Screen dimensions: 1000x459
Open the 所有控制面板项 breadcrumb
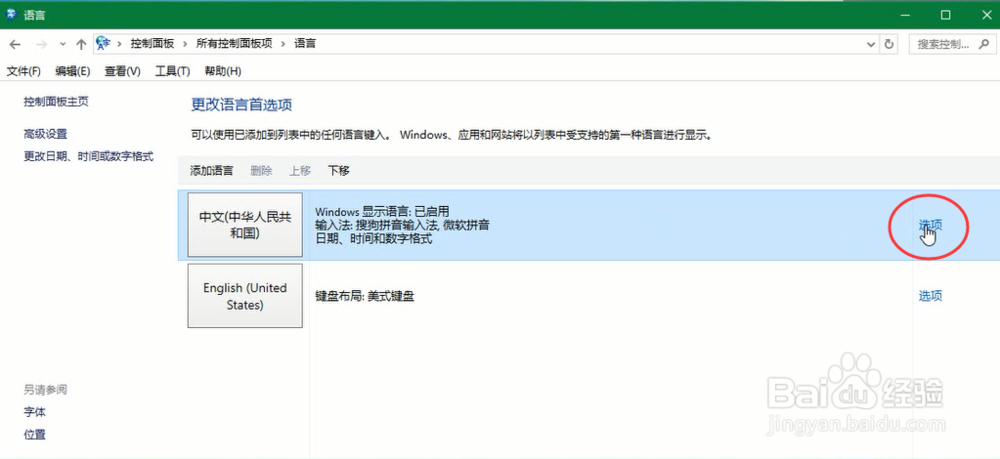(x=234, y=43)
